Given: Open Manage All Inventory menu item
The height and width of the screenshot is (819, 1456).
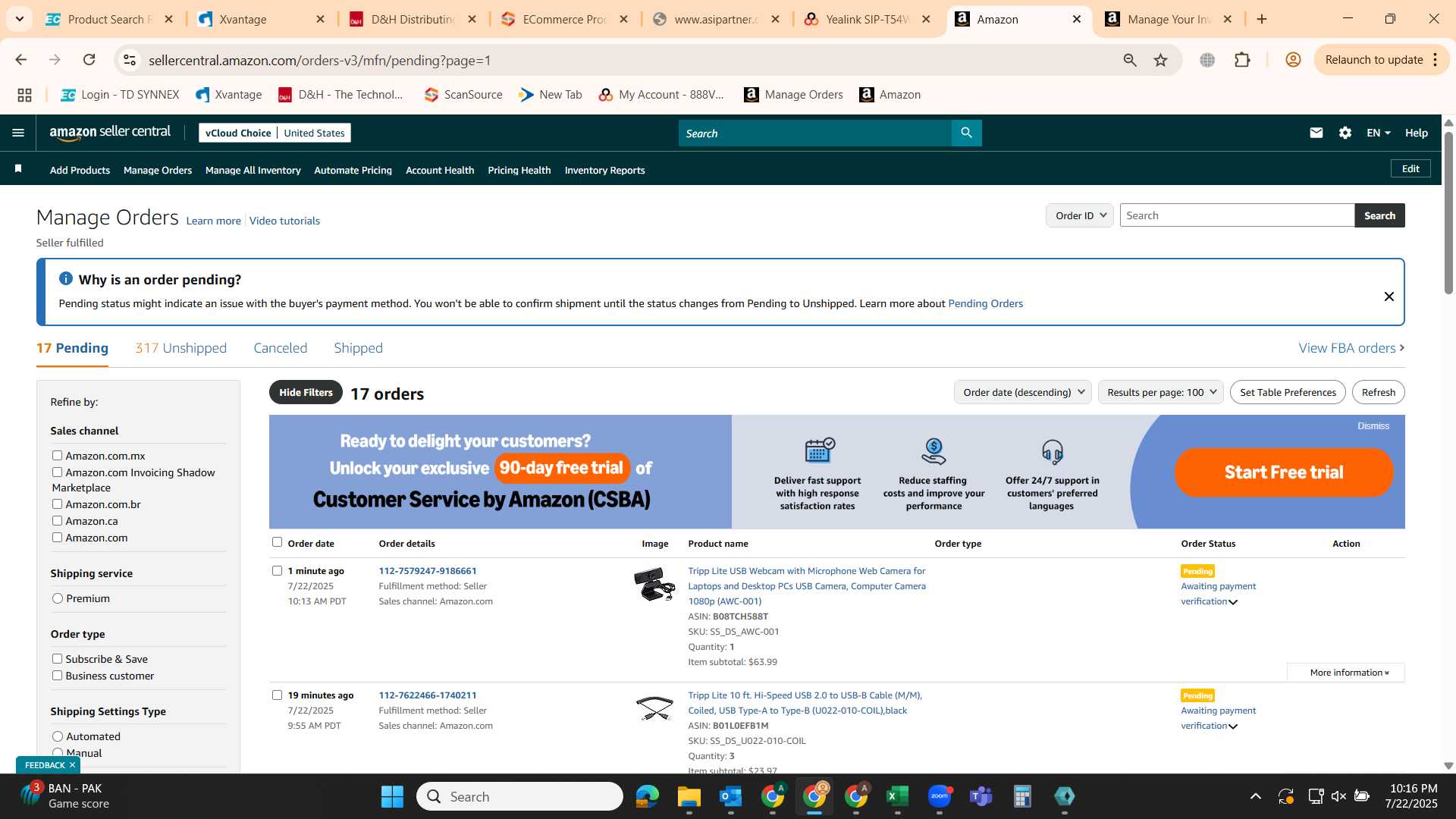Looking at the screenshot, I should click(253, 171).
